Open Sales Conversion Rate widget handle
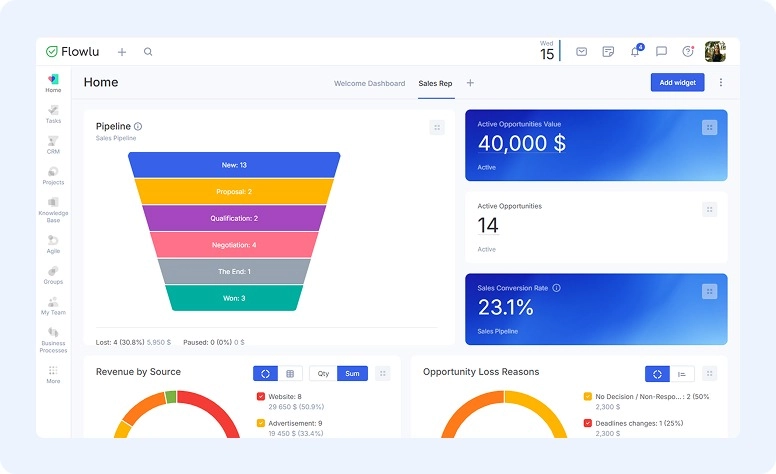Image resolution: width=776 pixels, height=474 pixels. [709, 291]
